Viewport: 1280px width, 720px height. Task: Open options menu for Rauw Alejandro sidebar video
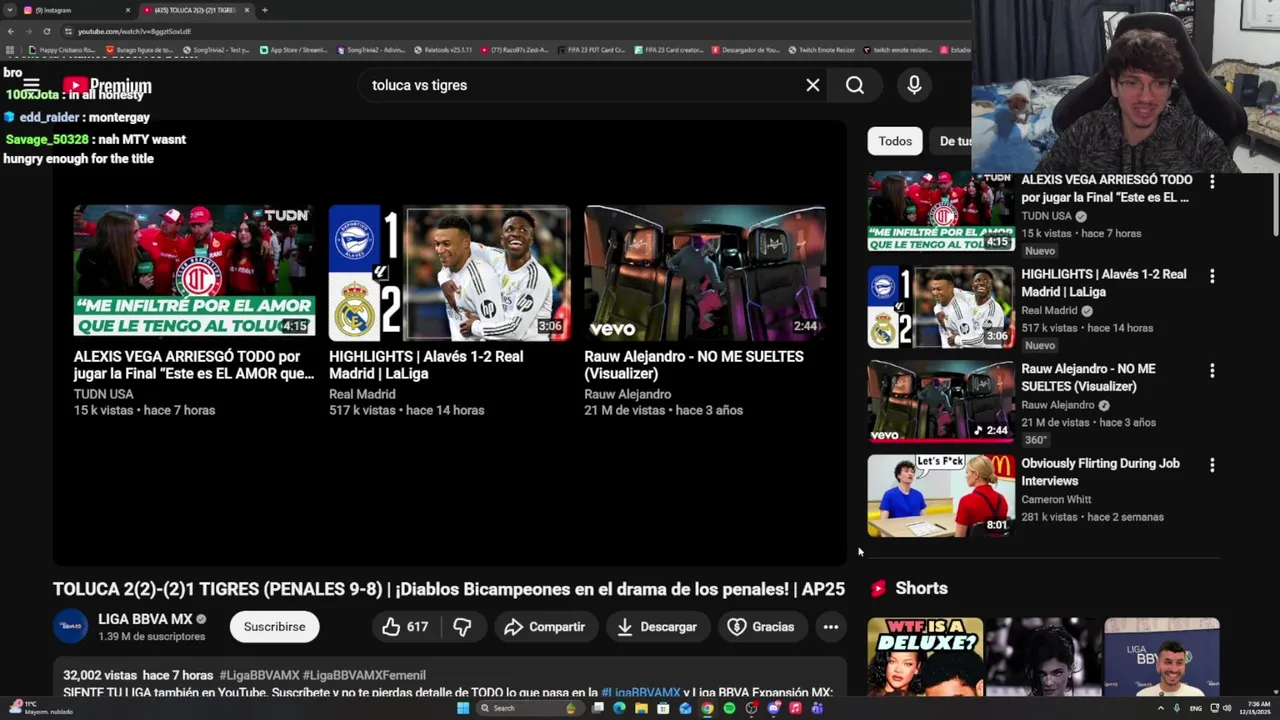[1212, 371]
